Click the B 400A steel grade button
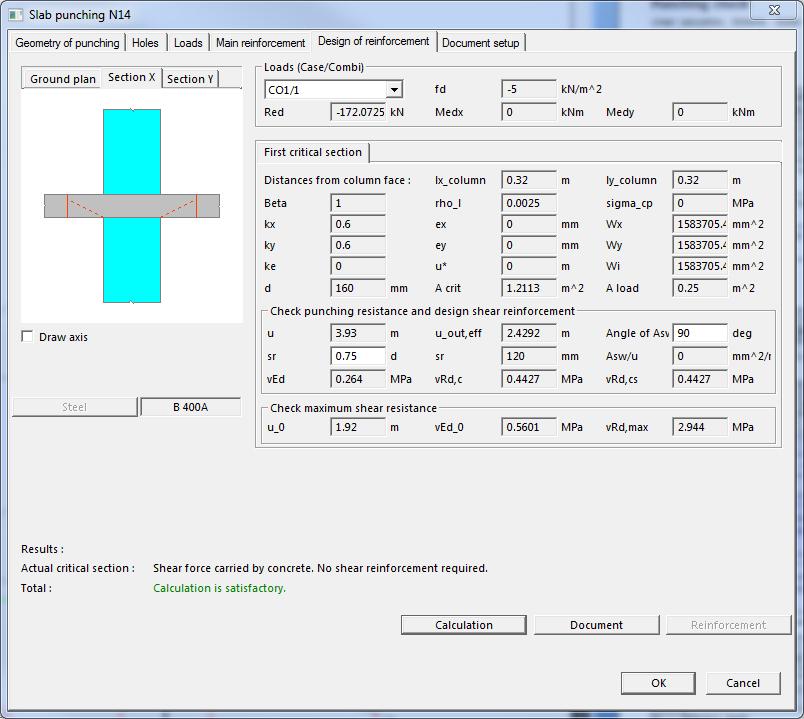 (x=190, y=407)
